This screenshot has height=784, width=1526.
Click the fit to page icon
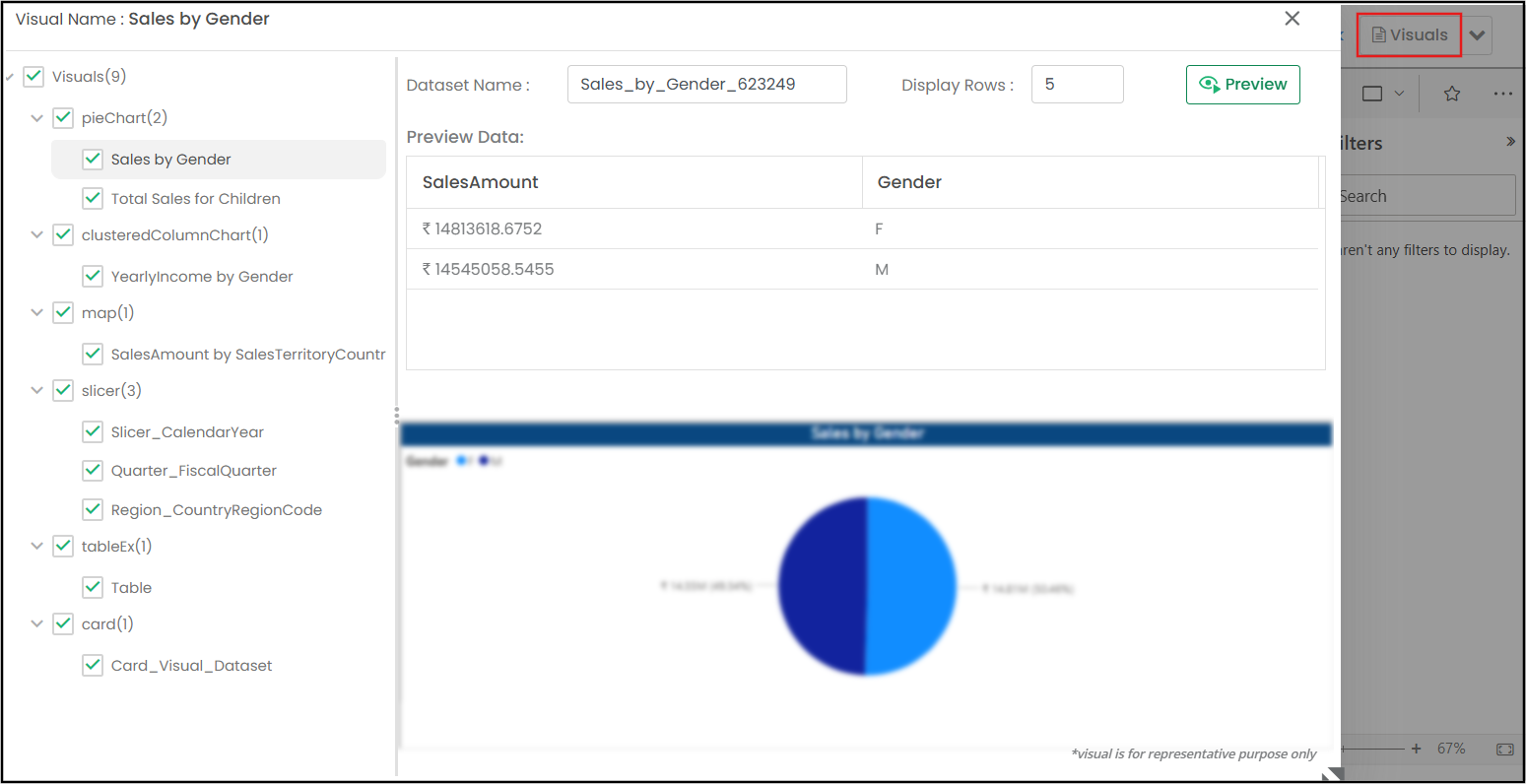click(x=1504, y=749)
